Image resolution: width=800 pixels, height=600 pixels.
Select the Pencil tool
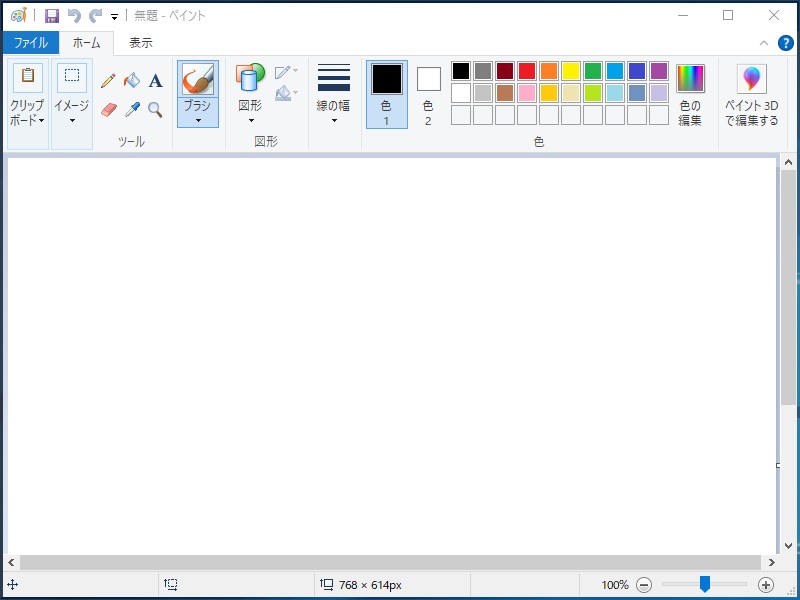107,80
